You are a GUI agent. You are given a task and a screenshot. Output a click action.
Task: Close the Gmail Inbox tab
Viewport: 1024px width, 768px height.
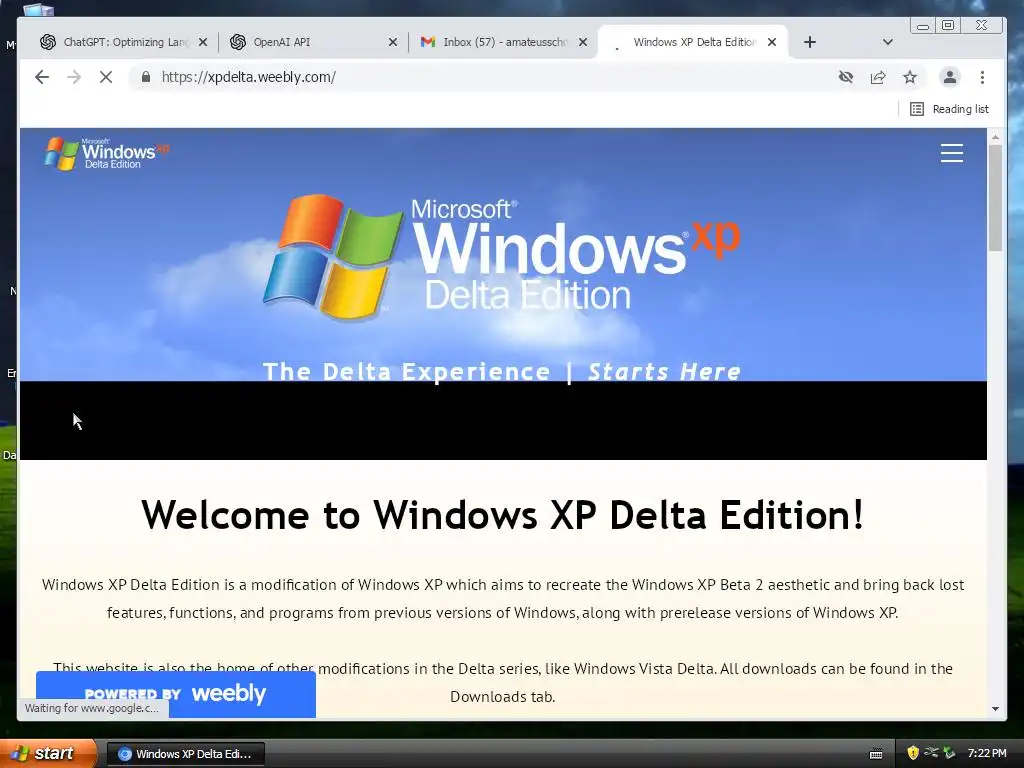tap(583, 42)
